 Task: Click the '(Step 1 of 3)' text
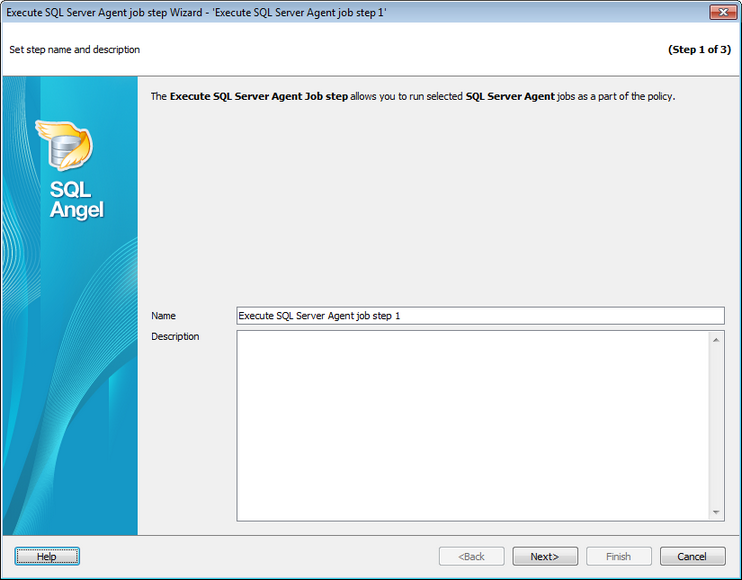click(x=699, y=50)
